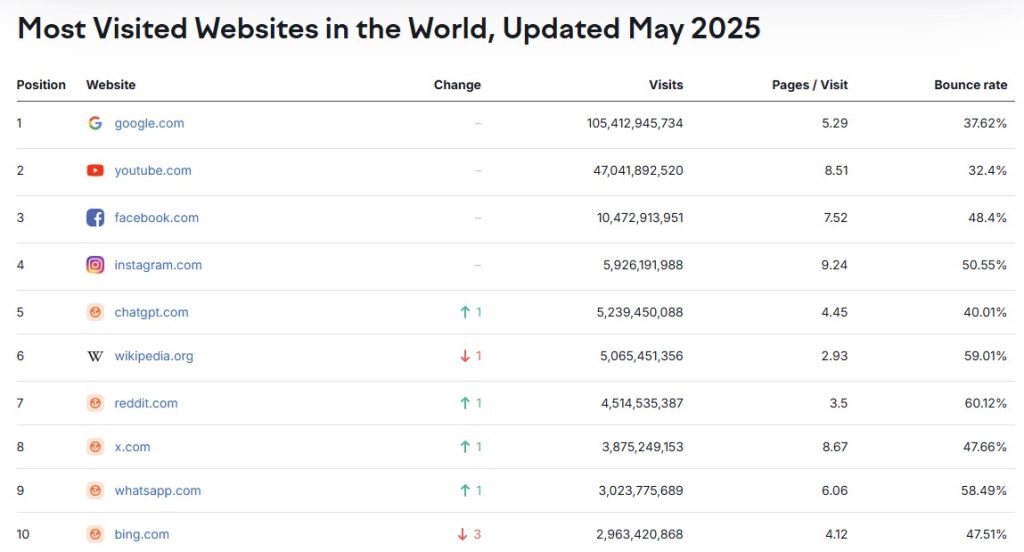The image size is (1024, 552).
Task: Click the pages per visit value 8.51
Action: [x=836, y=170]
